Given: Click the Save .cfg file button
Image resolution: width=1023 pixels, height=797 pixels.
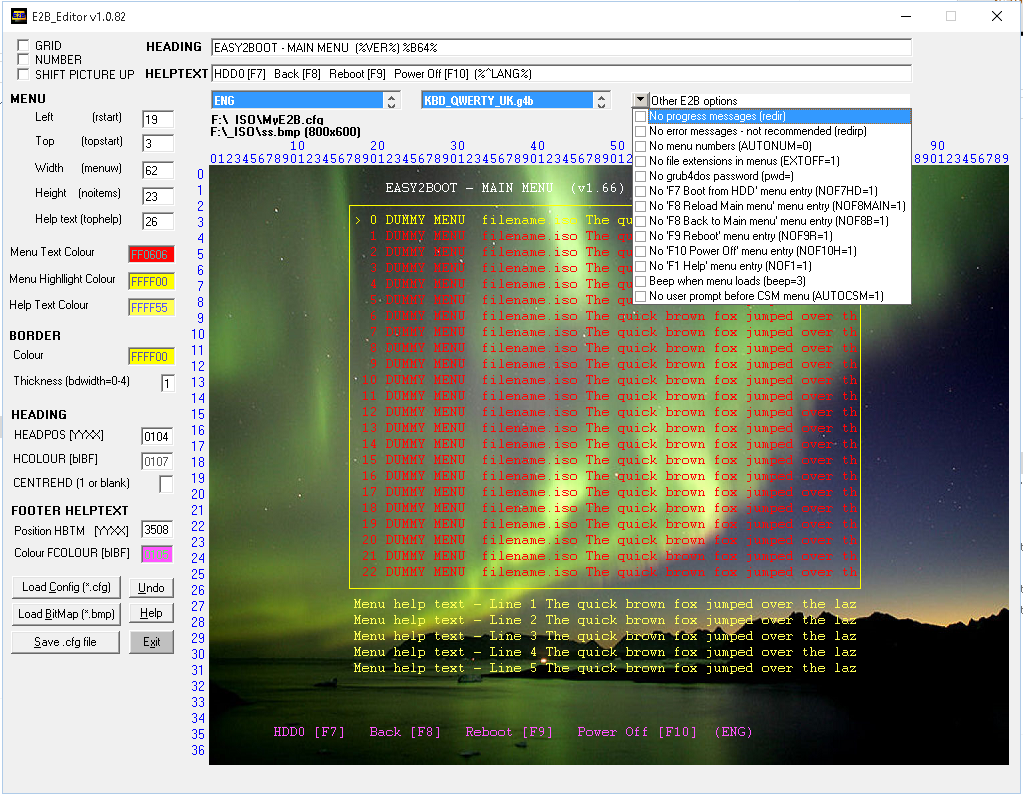Looking at the screenshot, I should pos(65,642).
